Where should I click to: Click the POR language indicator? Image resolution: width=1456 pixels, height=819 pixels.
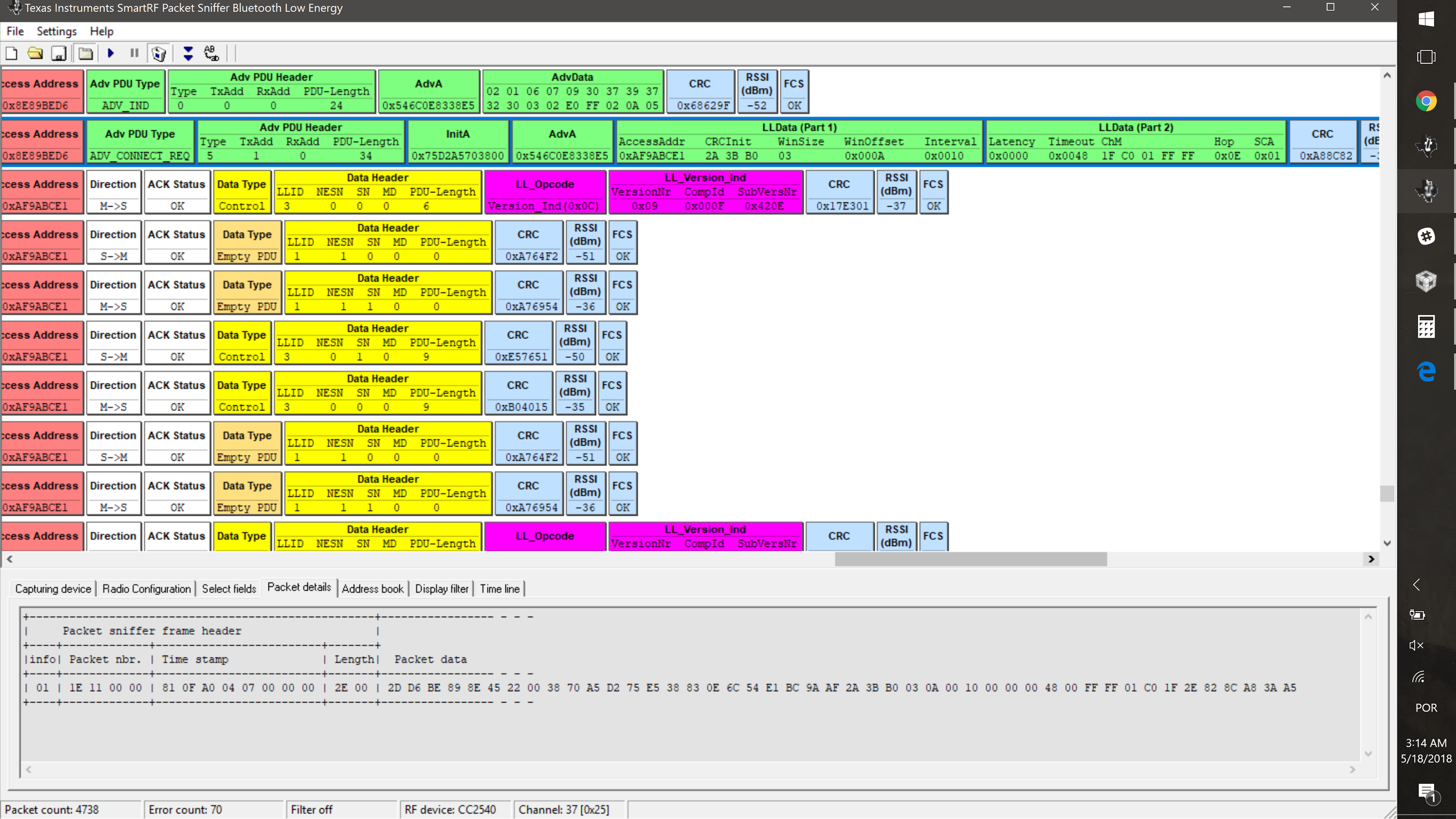pyautogui.click(x=1426, y=708)
